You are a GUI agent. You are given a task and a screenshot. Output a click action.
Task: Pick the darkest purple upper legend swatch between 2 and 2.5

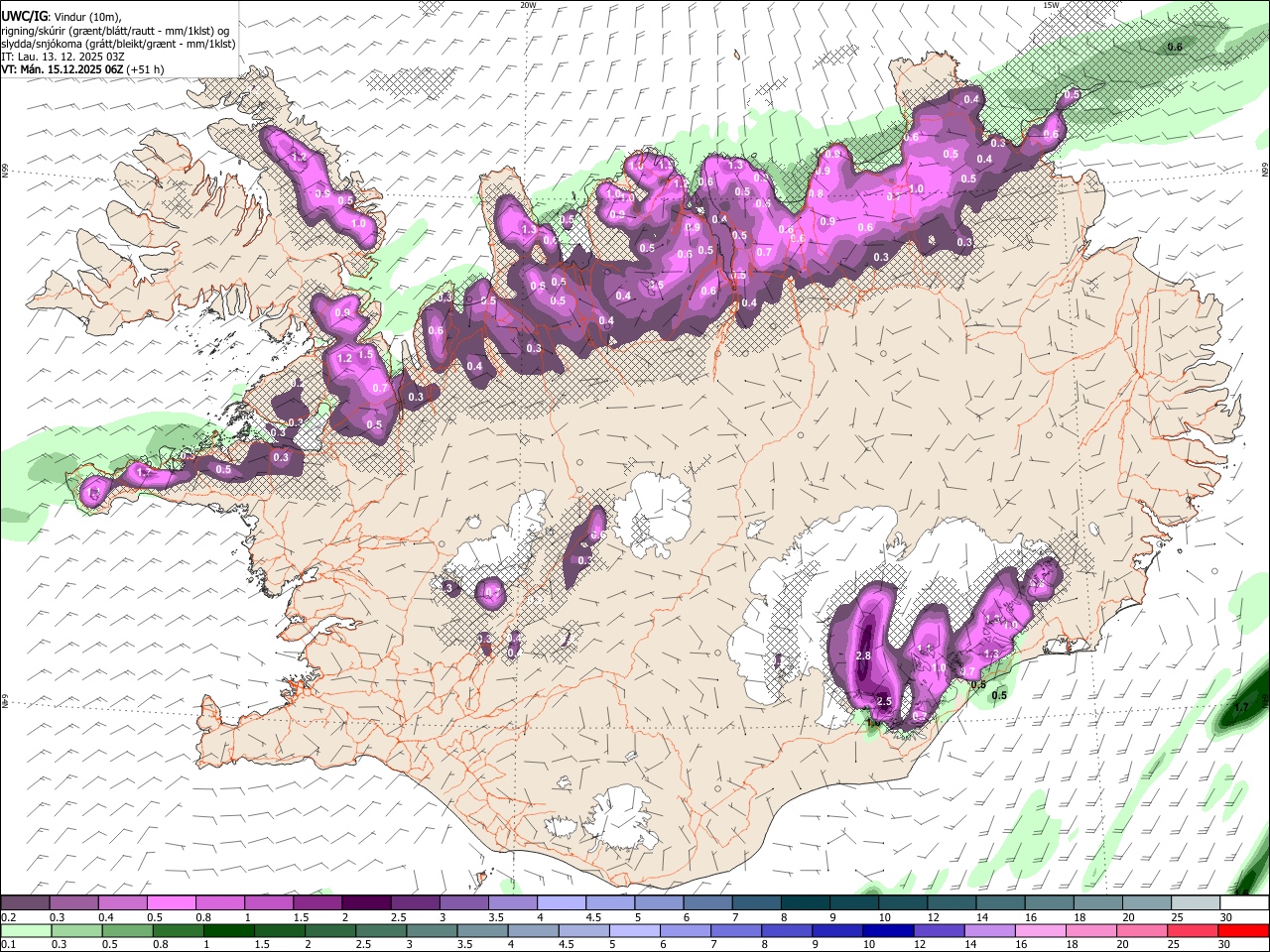(x=365, y=902)
